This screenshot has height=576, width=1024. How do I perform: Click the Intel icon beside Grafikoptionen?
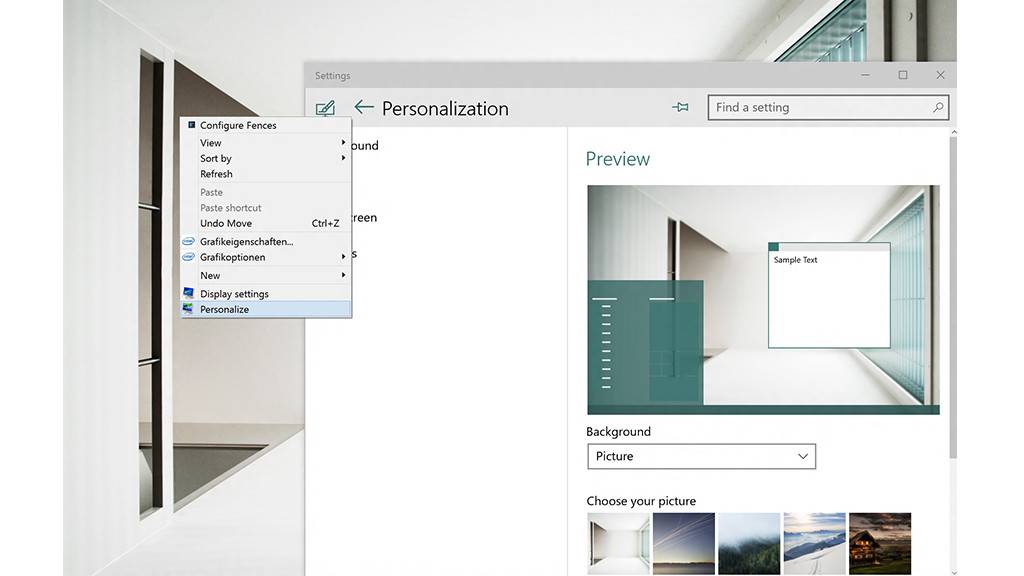click(188, 257)
